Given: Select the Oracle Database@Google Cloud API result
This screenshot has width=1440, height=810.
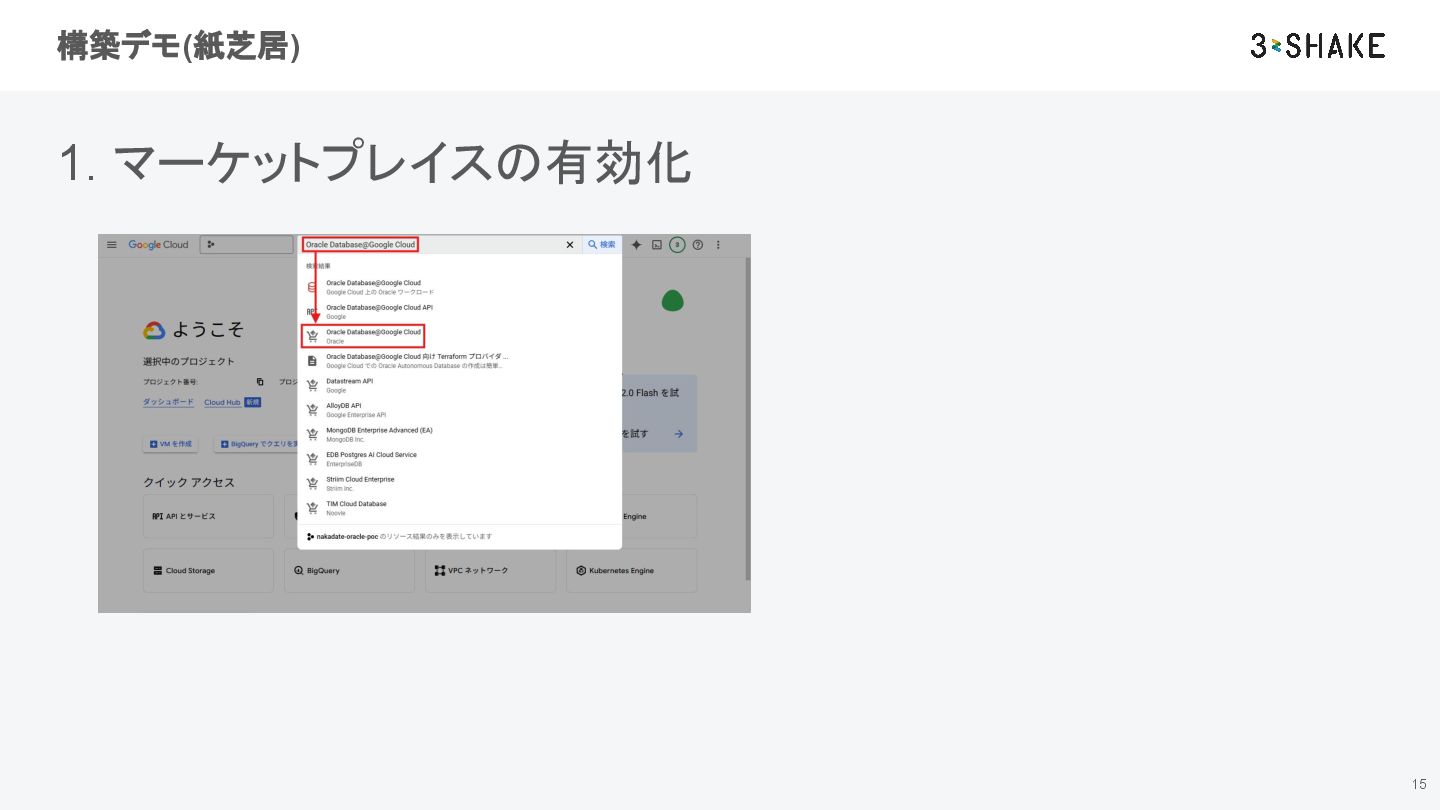Looking at the screenshot, I should click(x=460, y=312).
